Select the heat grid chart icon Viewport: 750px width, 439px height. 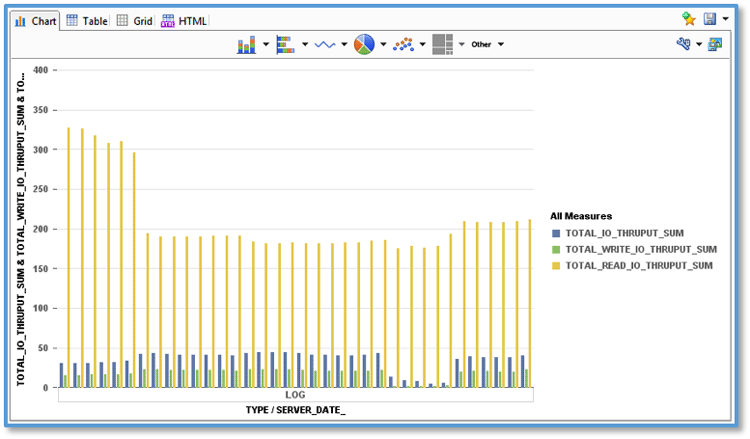pyautogui.click(x=442, y=45)
